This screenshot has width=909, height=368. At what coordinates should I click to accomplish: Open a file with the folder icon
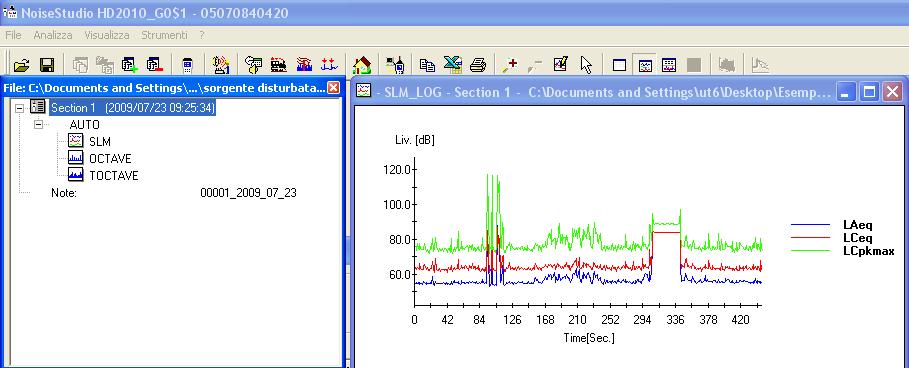tap(21, 65)
